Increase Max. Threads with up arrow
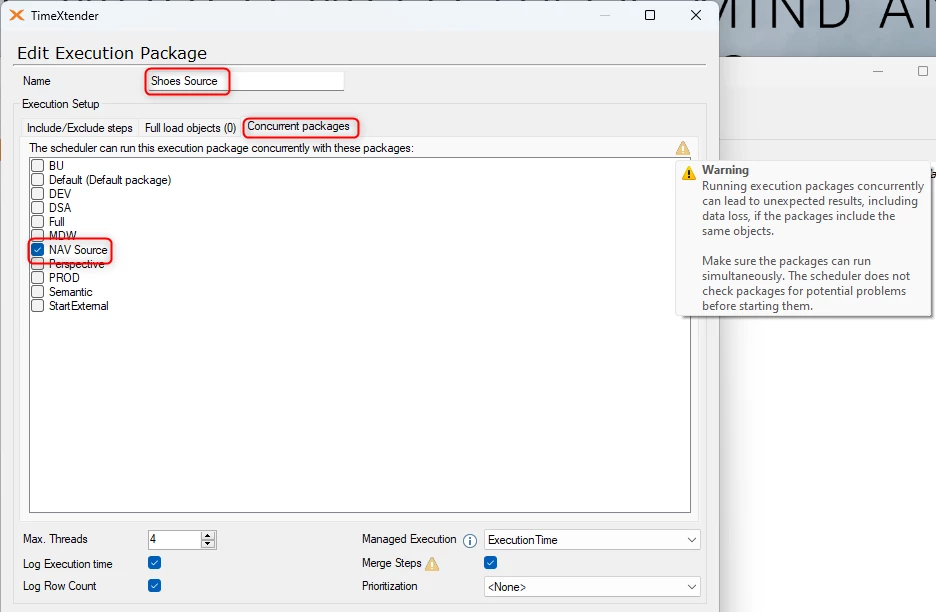Viewport: 936px width, 612px height. tap(208, 536)
